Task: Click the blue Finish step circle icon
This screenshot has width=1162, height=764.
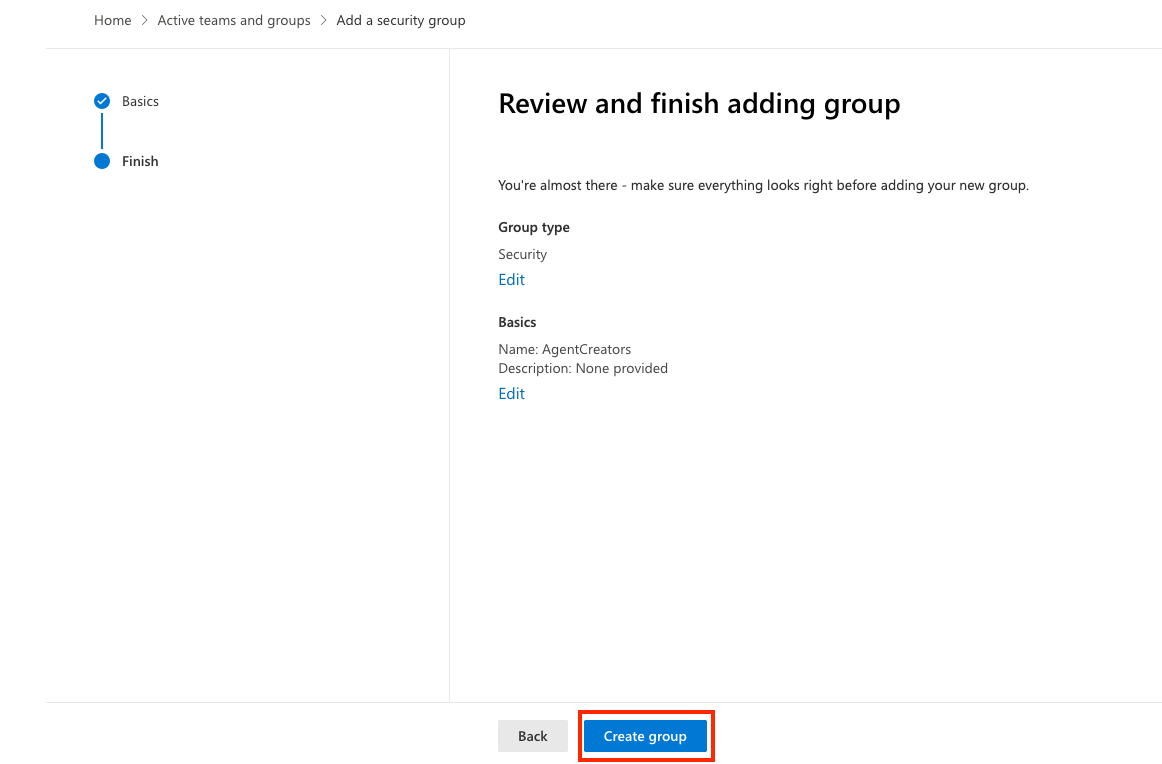Action: (102, 161)
